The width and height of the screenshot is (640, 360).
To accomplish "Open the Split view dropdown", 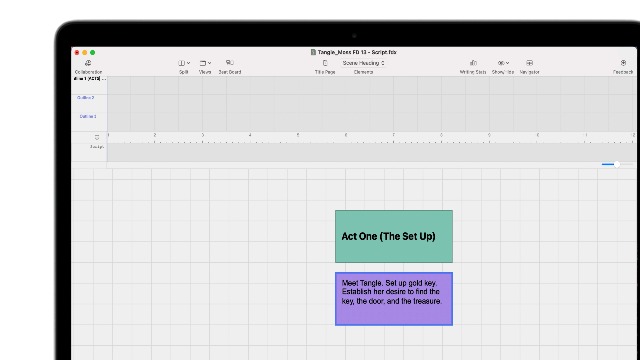I will click(184, 66).
